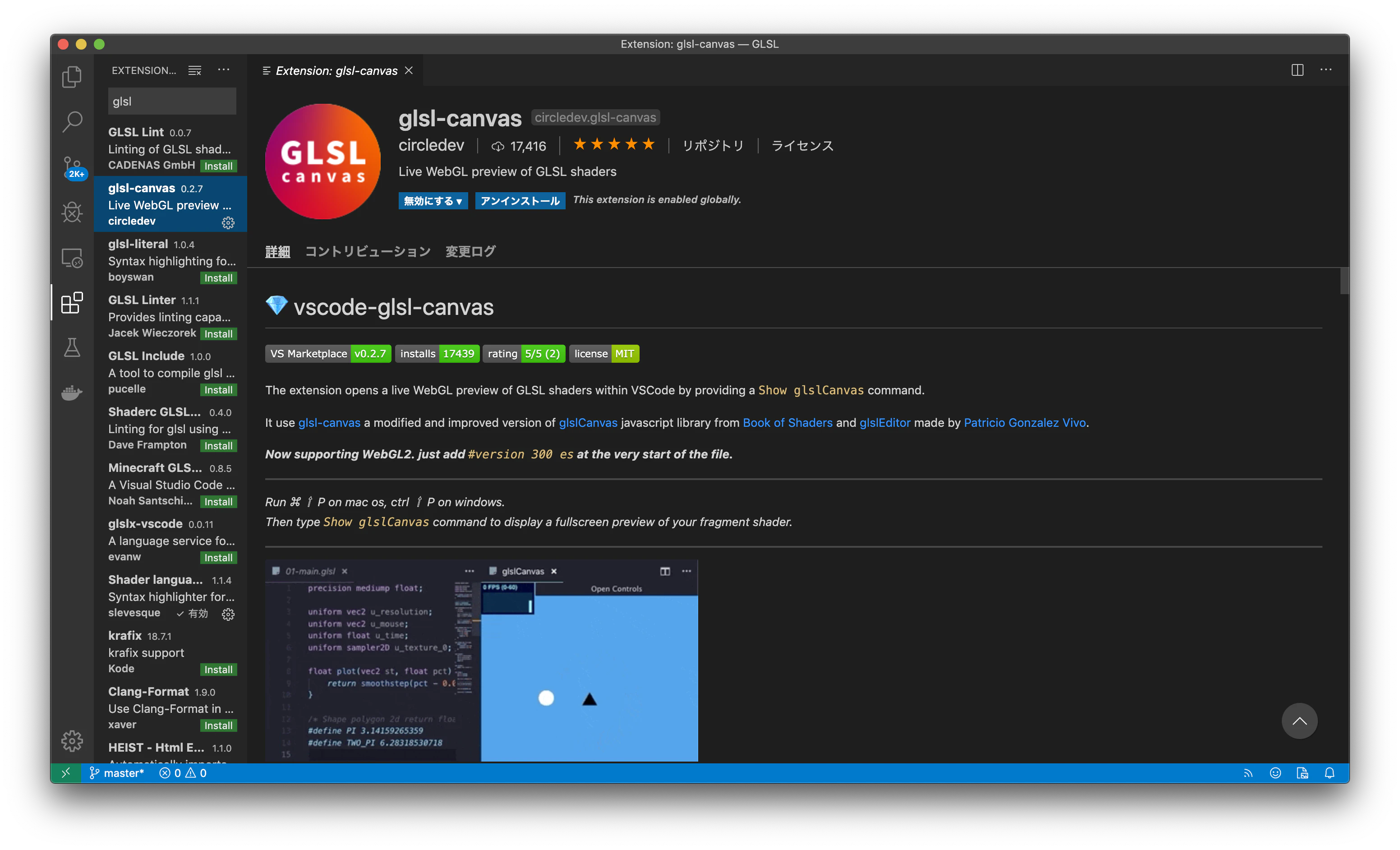Switch to the 詳細 tab
The height and width of the screenshot is (850, 1400).
pos(277,251)
